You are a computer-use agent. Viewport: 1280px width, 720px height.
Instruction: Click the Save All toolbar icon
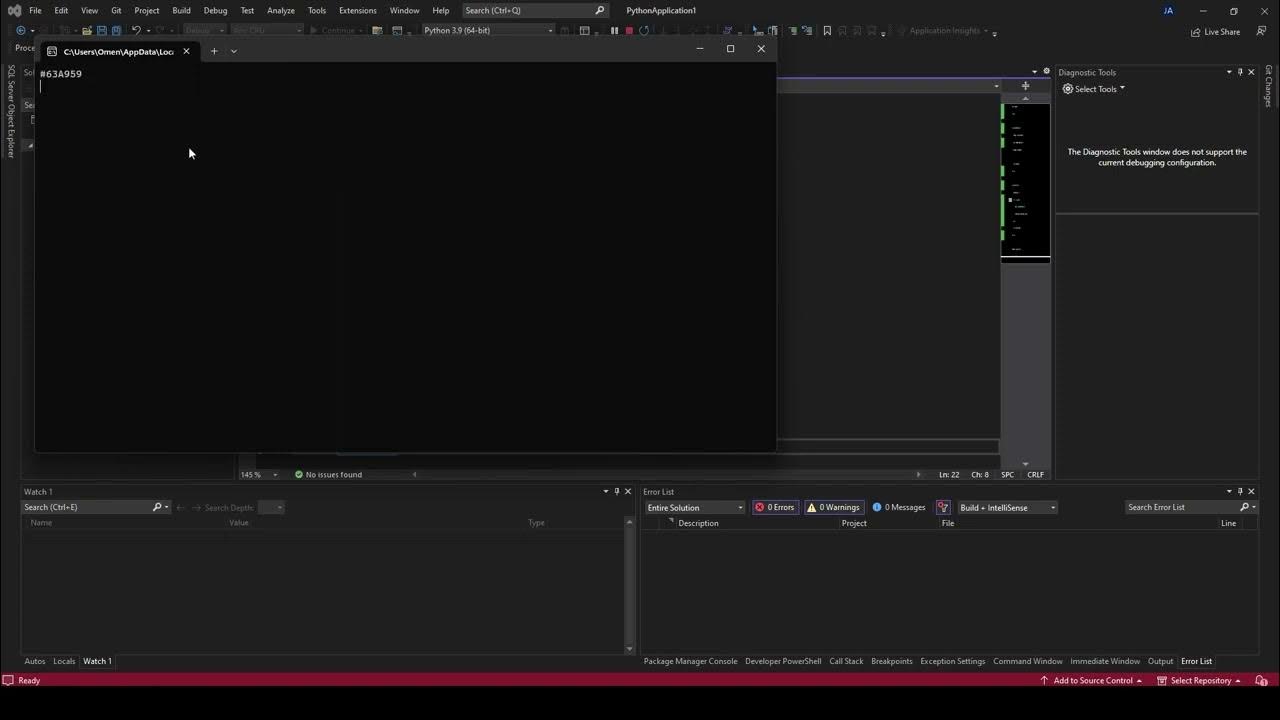click(x=116, y=30)
